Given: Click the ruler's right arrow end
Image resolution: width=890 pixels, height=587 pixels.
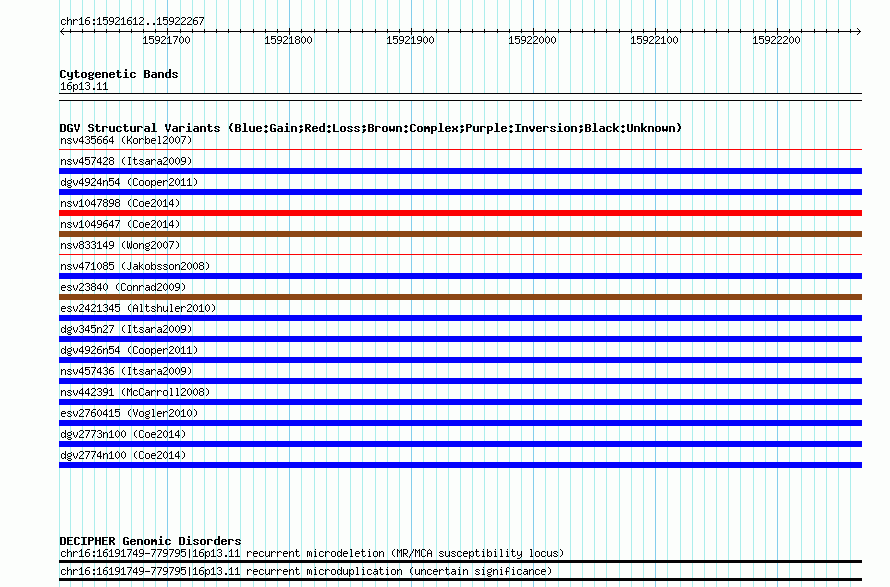Looking at the screenshot, I should click(x=859, y=31).
